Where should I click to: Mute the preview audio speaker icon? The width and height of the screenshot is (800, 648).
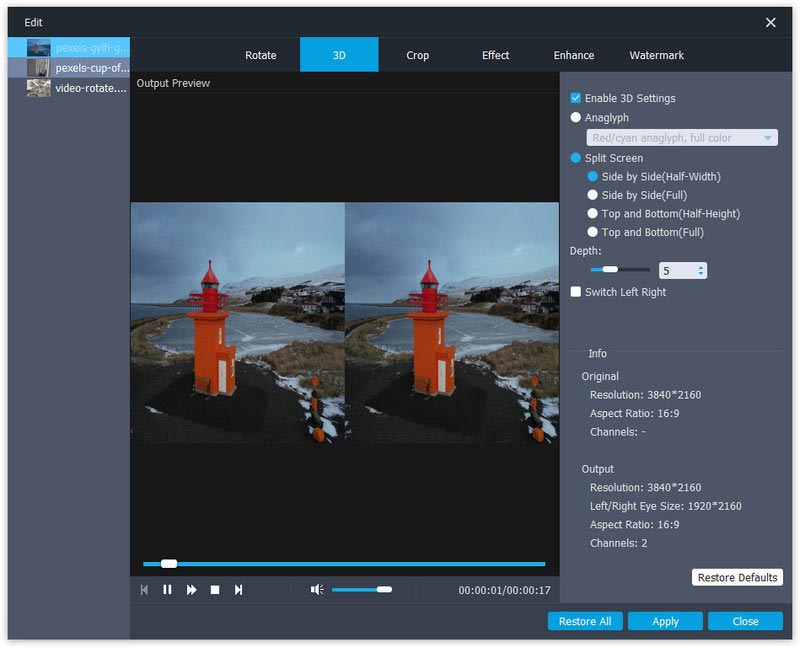317,590
